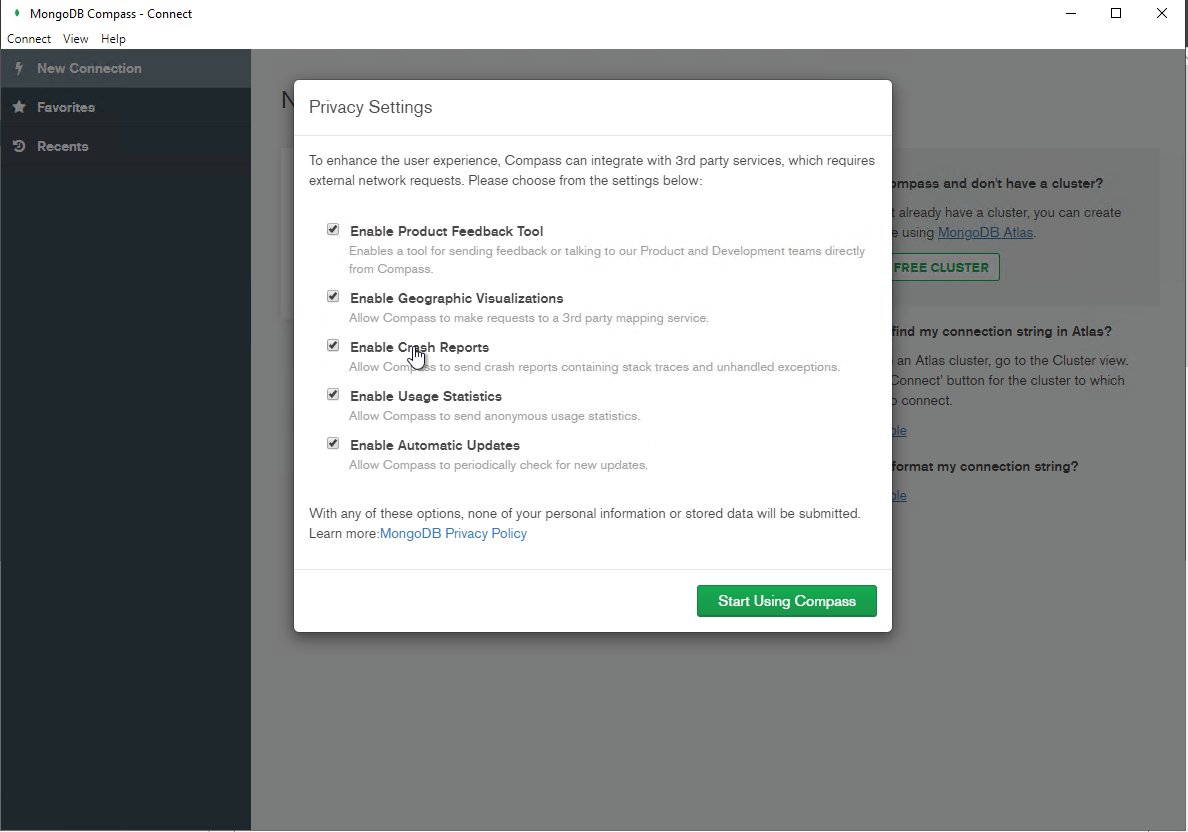Viewport: 1188px width, 832px height.
Task: Open the View menu
Action: point(76,39)
